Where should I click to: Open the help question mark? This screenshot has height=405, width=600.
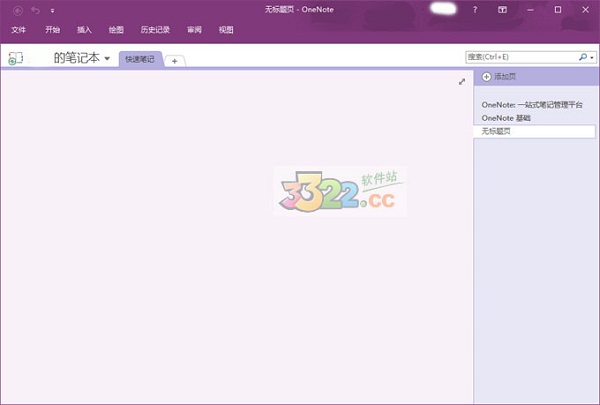(475, 10)
